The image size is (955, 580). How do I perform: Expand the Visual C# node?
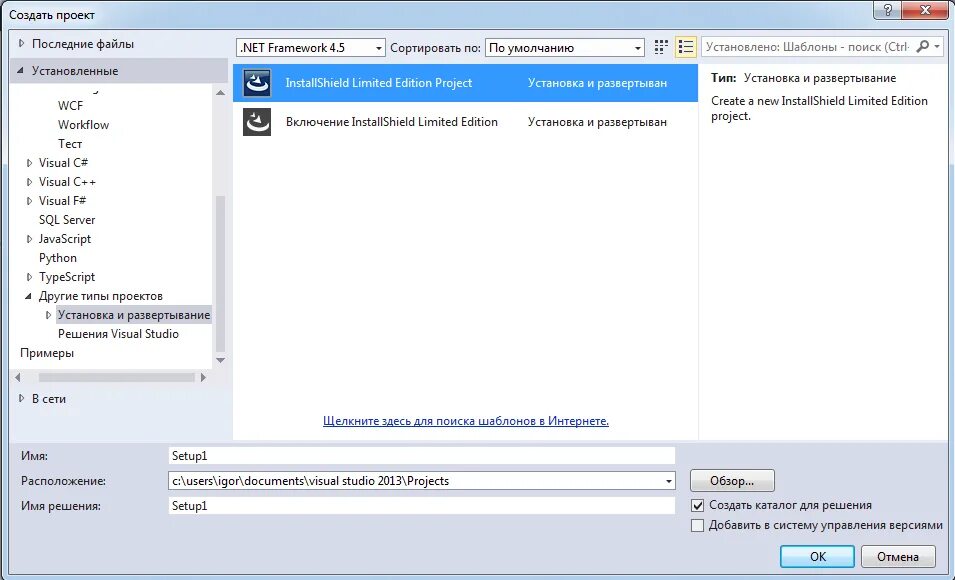click(29, 163)
